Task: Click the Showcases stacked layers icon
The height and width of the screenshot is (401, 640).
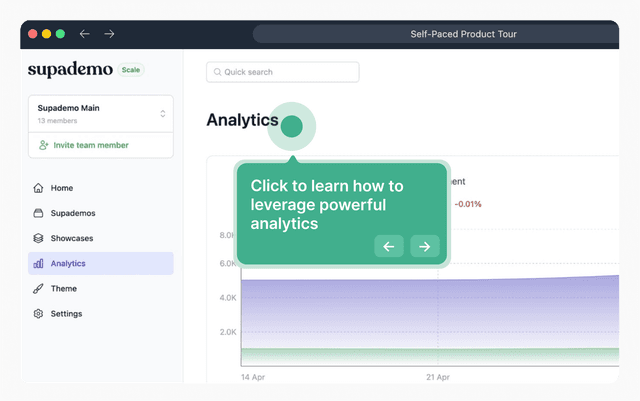Action: (x=38, y=239)
